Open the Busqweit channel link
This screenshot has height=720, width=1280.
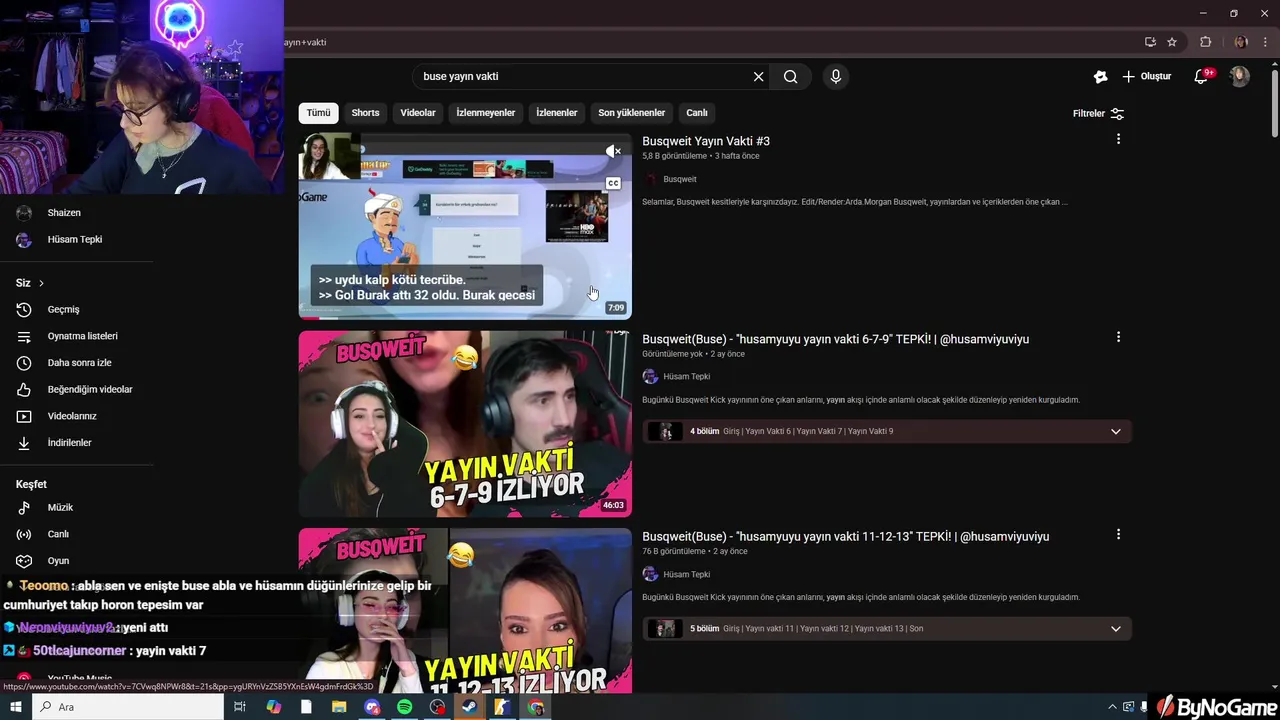click(x=680, y=179)
